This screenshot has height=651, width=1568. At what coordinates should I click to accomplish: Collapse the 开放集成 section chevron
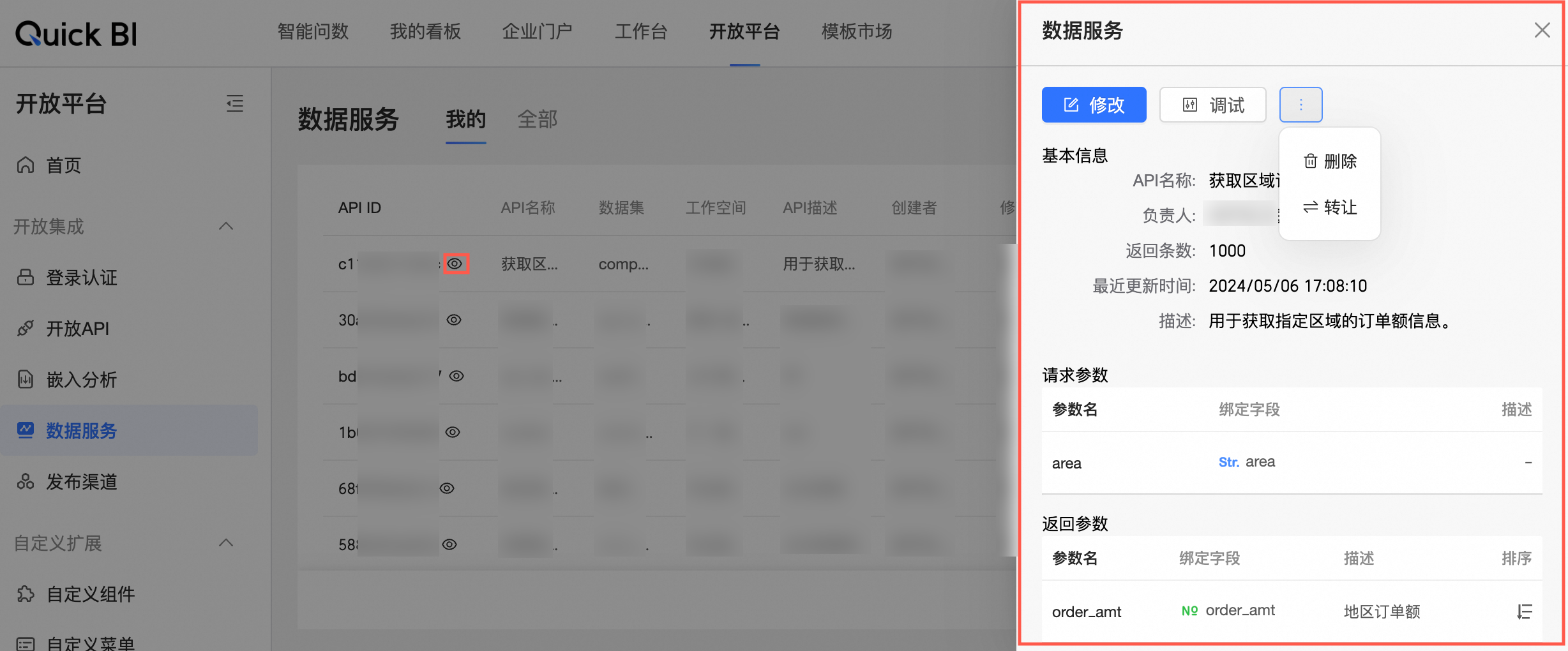(226, 226)
